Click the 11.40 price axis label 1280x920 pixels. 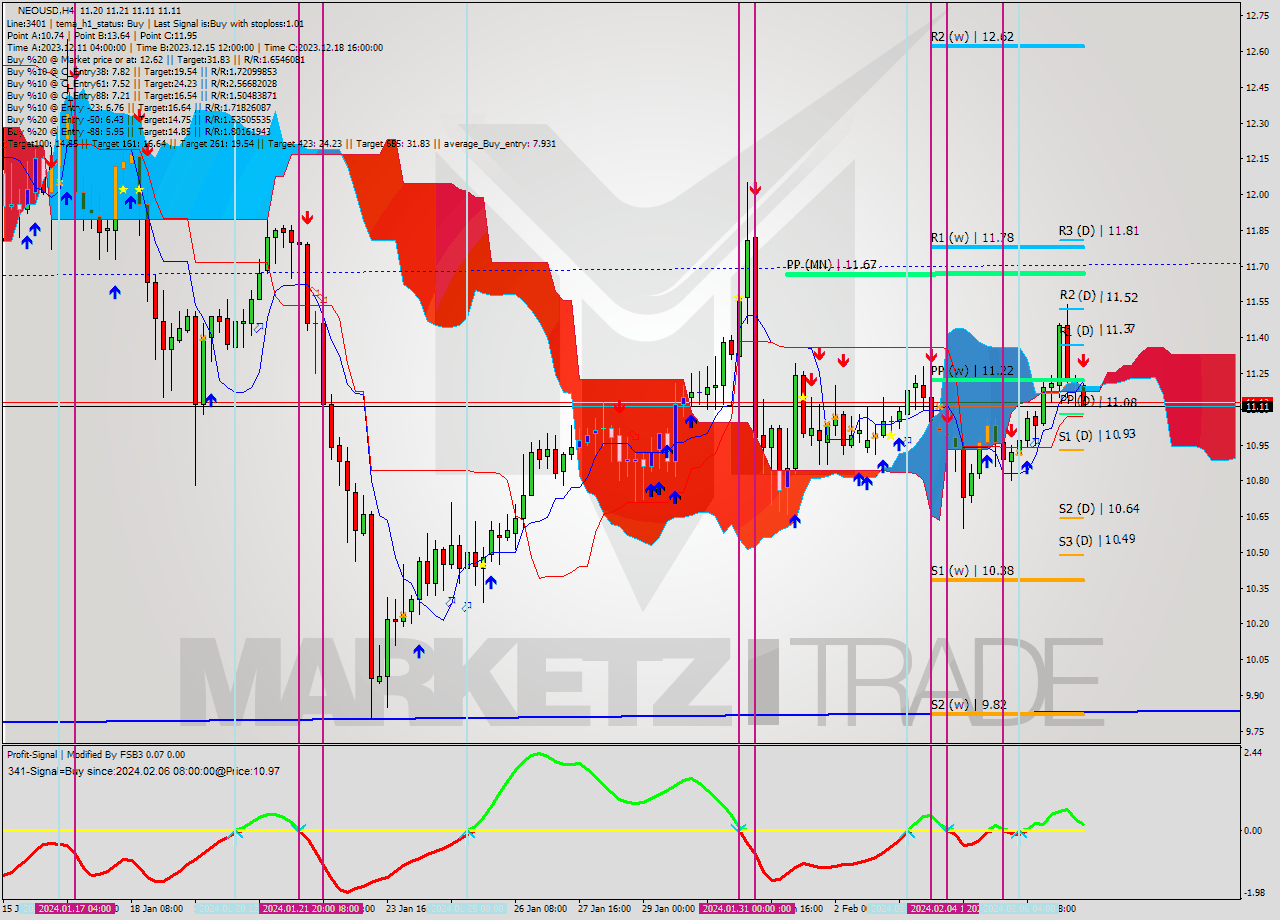(1256, 337)
